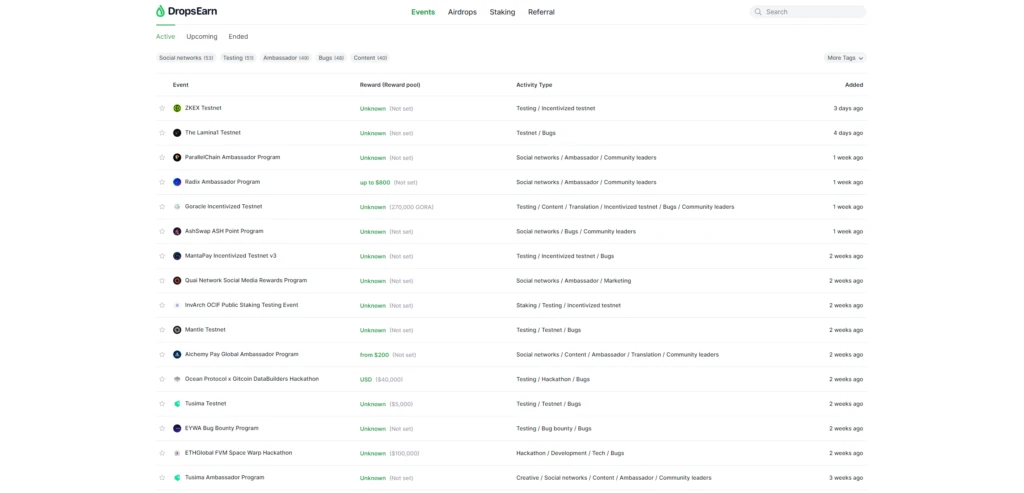
Task: Click the Tusima Ambassador Program icon
Action: (177, 477)
